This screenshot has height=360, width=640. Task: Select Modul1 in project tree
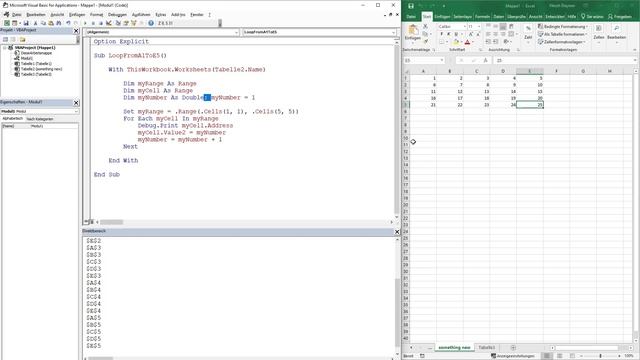(x=27, y=58)
